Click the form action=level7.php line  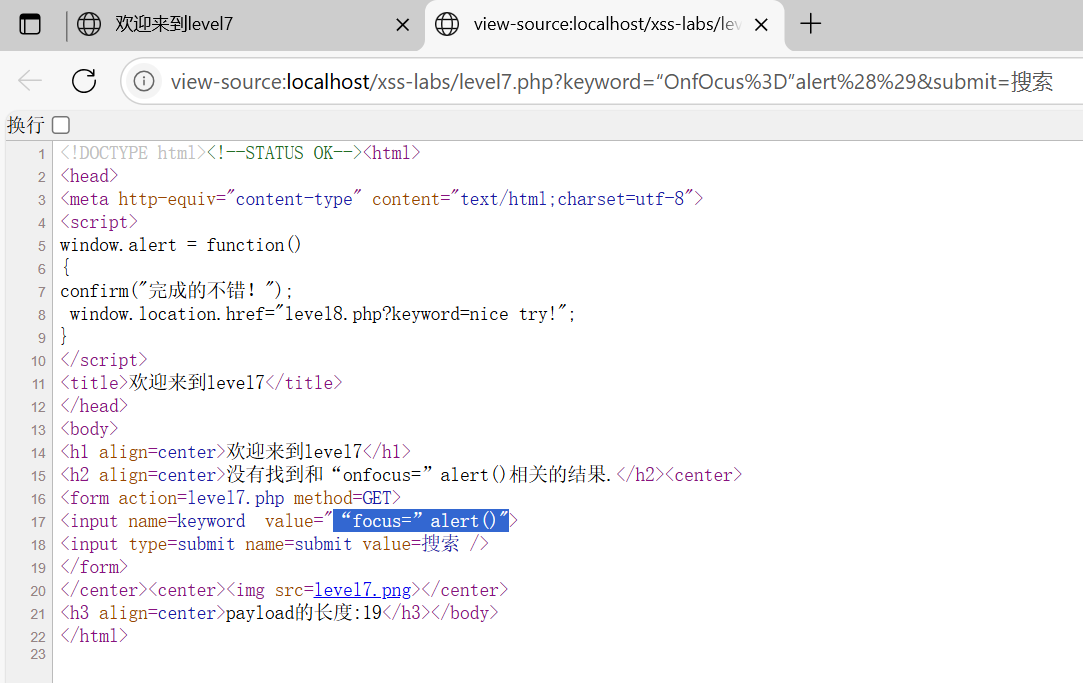pos(230,499)
